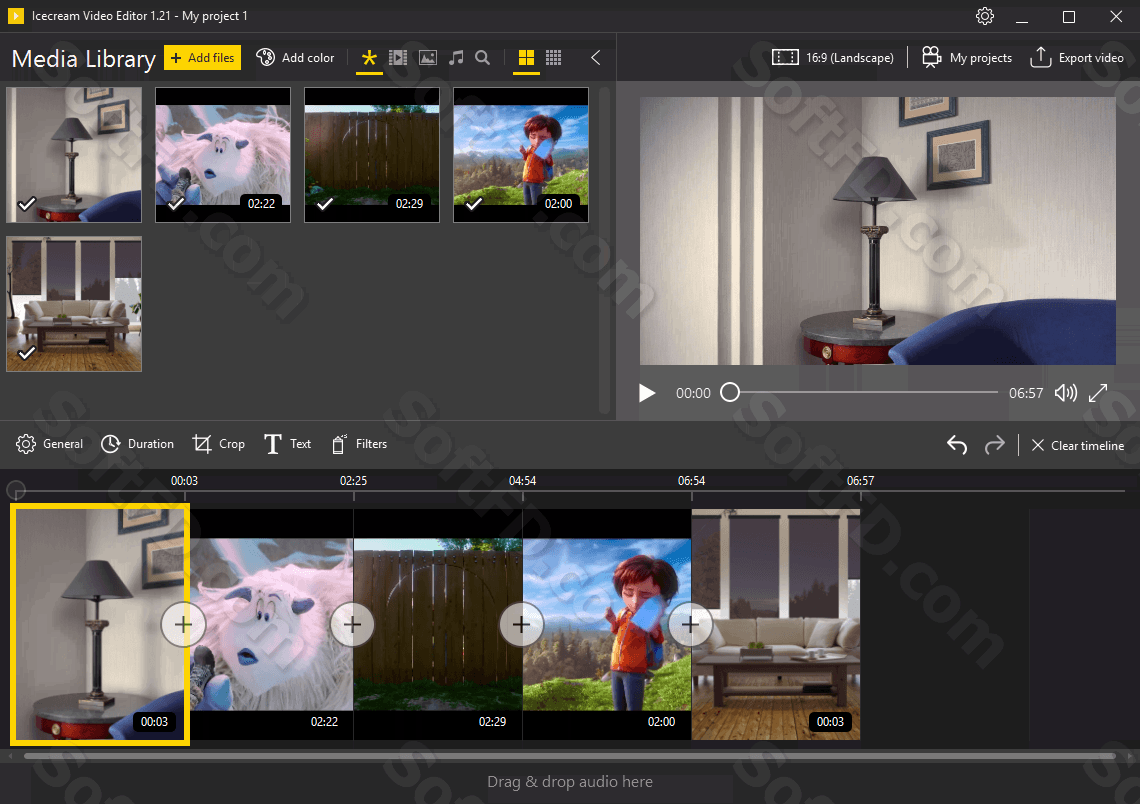This screenshot has width=1140, height=804.
Task: Select the yeti clip on the timeline
Action: pos(272,624)
